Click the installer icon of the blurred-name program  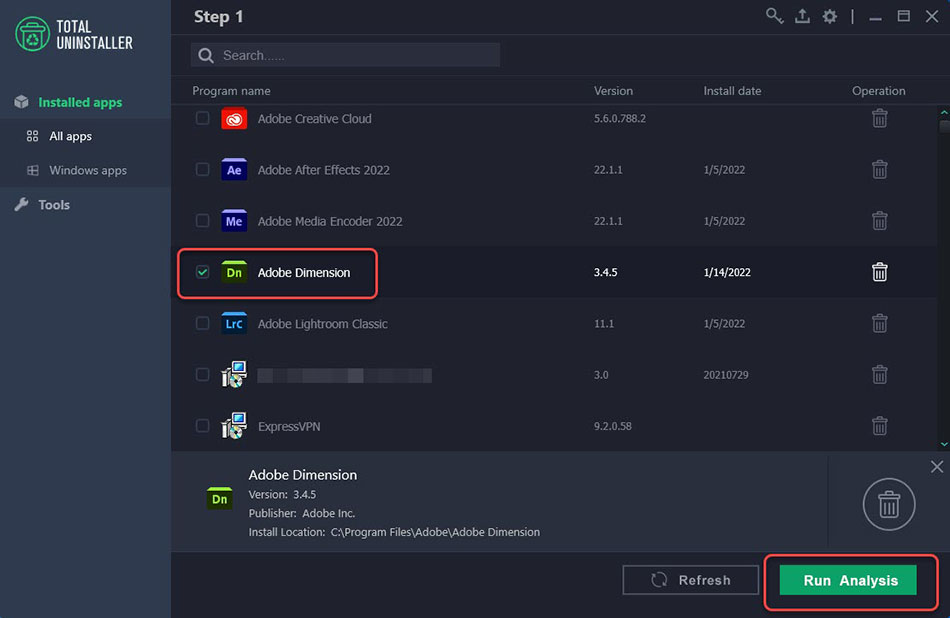coord(234,374)
